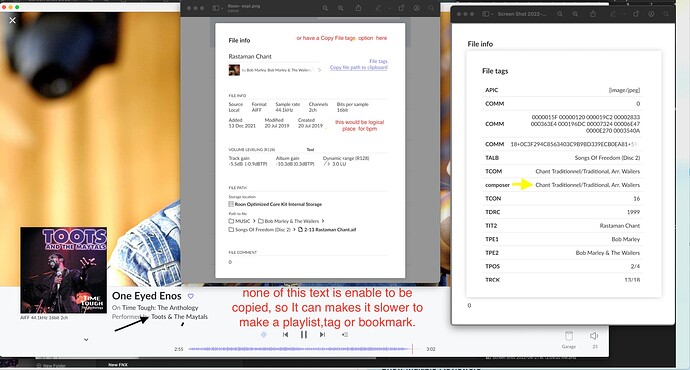Toggle Roon Radio sparkle icon
This screenshot has width=690, height=370.
coord(264,335)
